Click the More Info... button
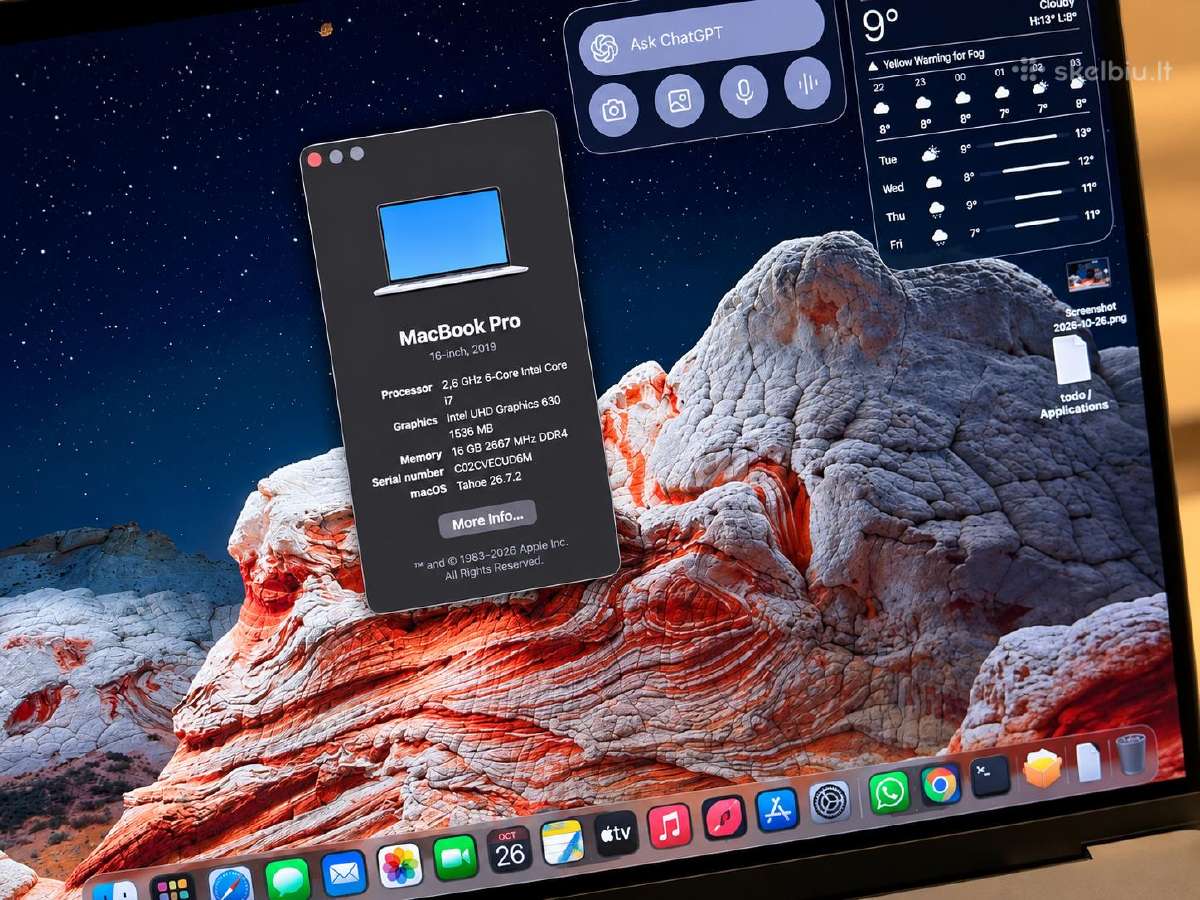Viewport: 1200px width, 900px height. (488, 519)
